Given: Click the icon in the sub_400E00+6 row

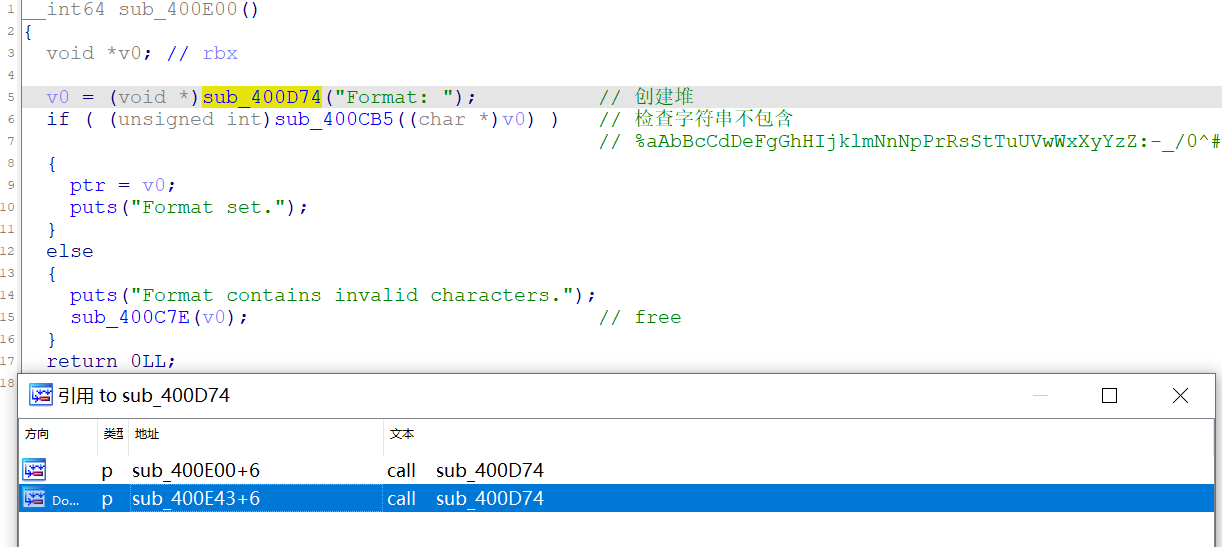Looking at the screenshot, I should pos(34,470).
